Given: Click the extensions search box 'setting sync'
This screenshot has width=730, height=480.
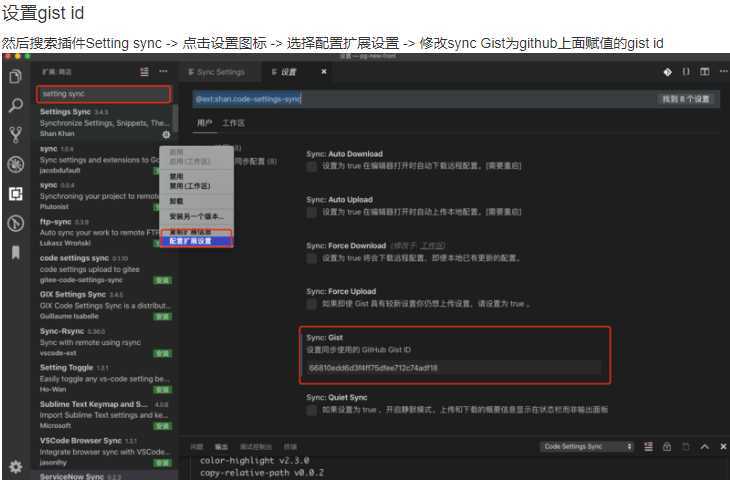Looking at the screenshot, I should pyautogui.click(x=103, y=94).
